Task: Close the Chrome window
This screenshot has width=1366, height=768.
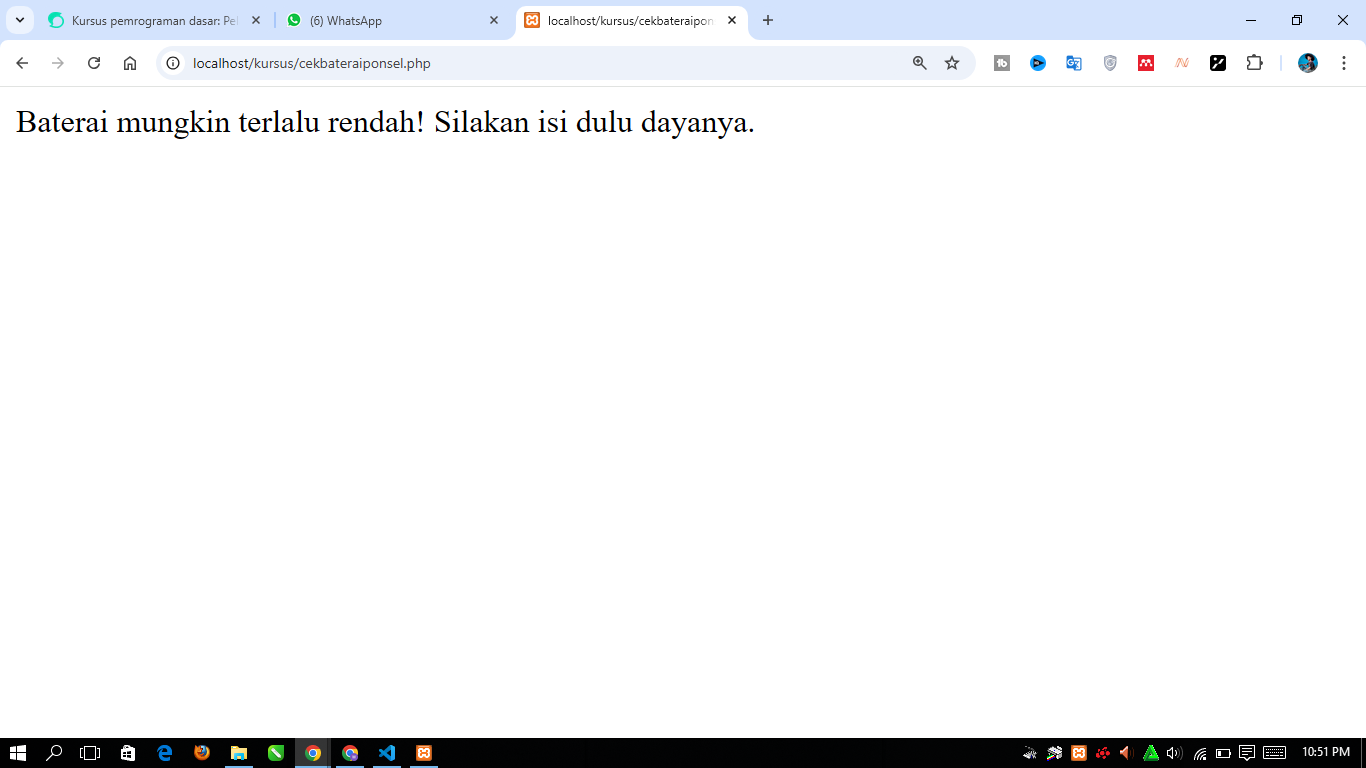Action: click(x=1343, y=20)
